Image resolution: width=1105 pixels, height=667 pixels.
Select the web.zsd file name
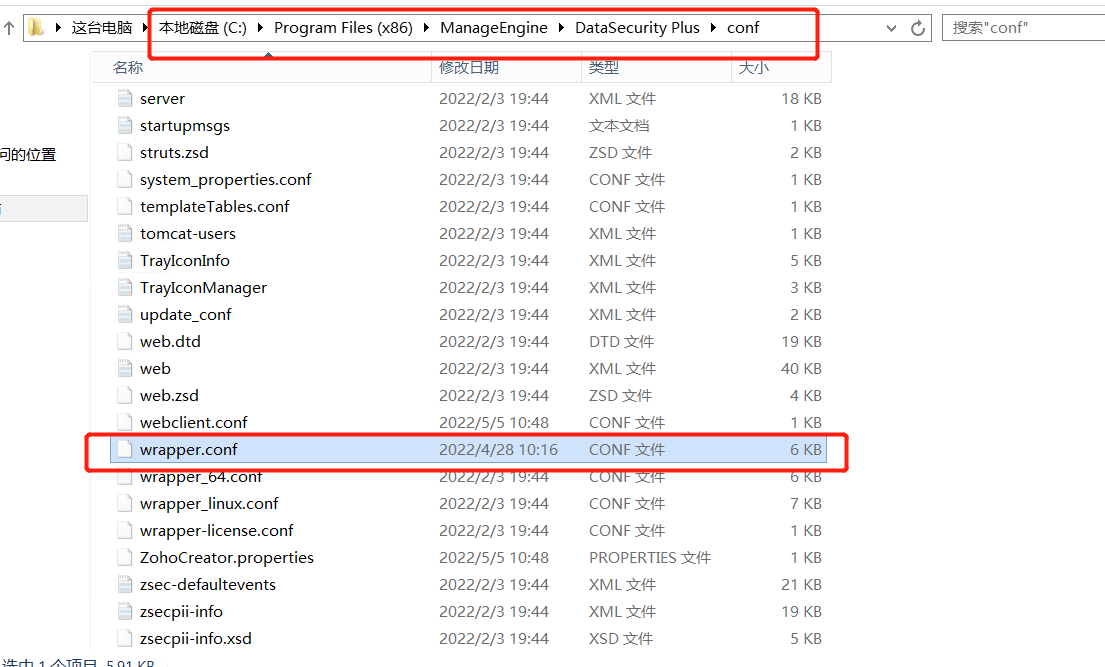(x=169, y=396)
